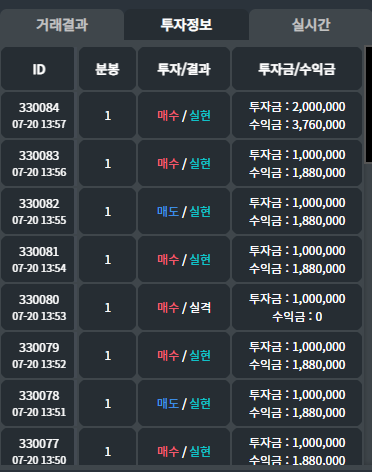
Task: Select trade ID 330083 cell
Action: click(x=38, y=163)
